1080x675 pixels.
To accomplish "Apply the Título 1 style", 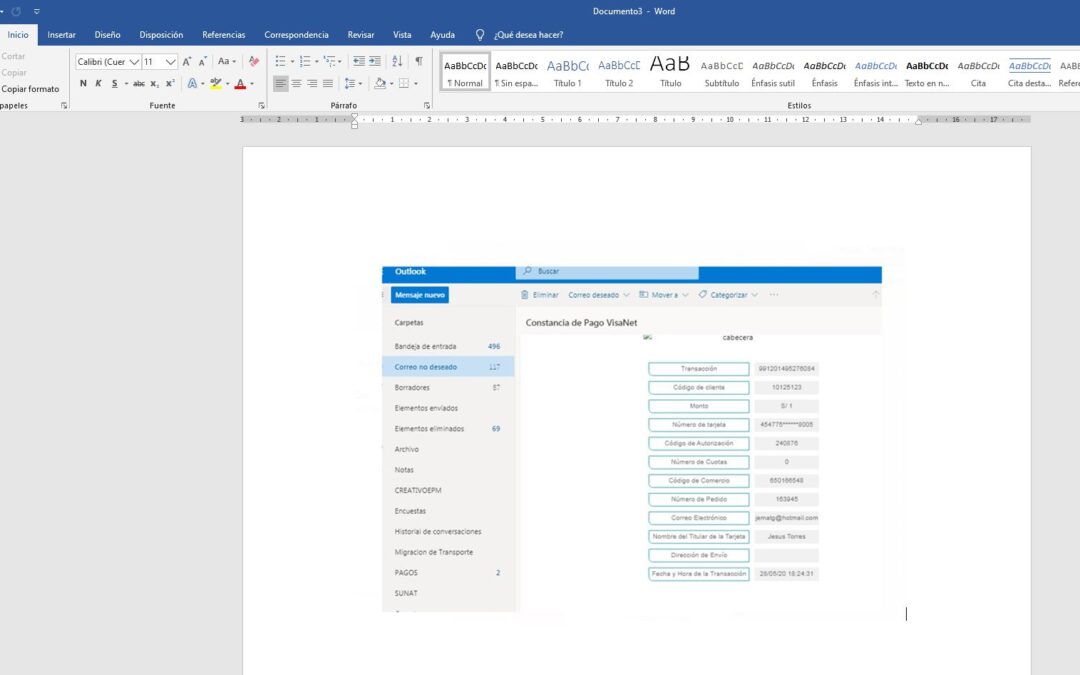I will coord(568,72).
